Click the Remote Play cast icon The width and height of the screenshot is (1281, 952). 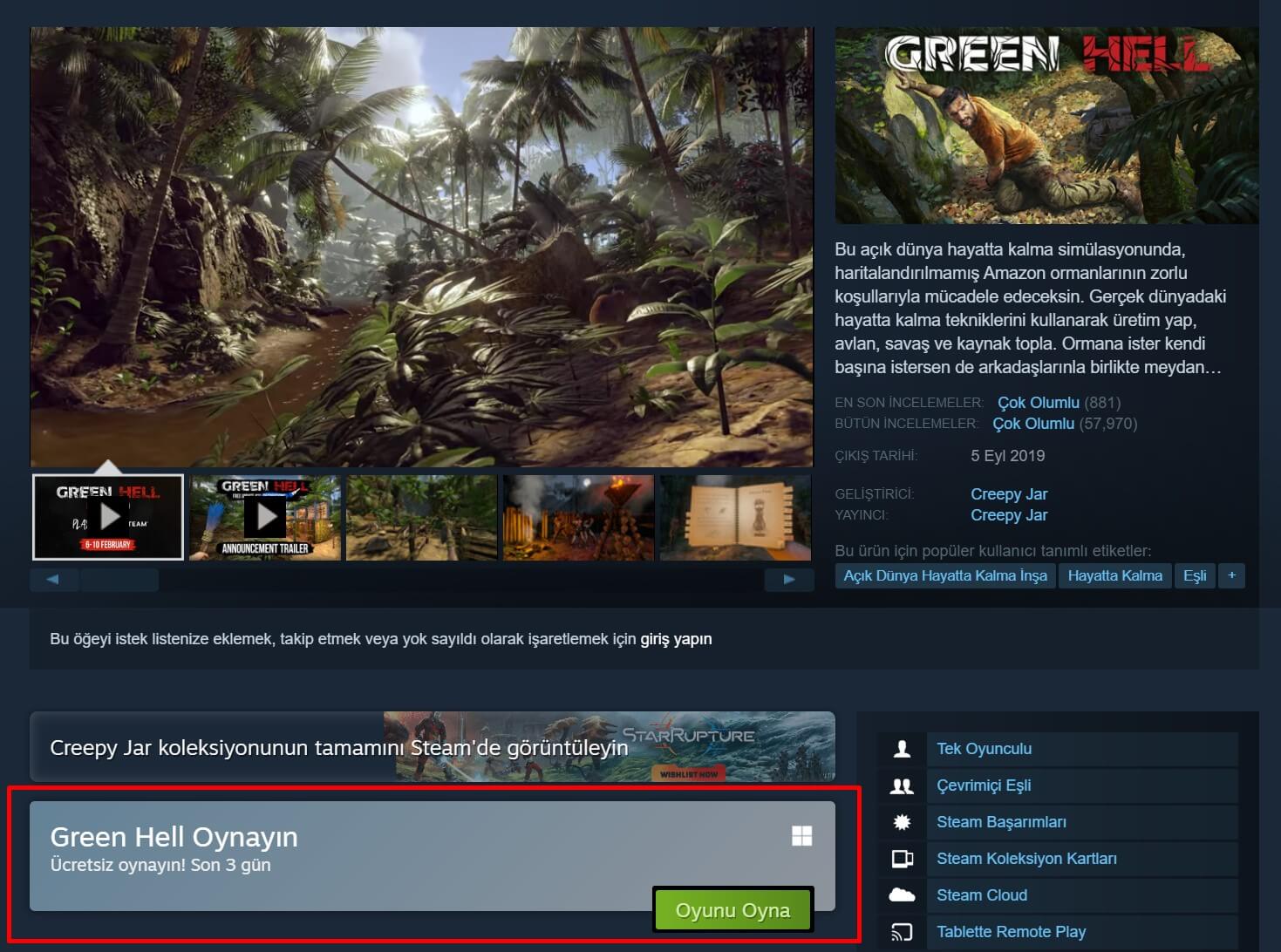pos(902,932)
